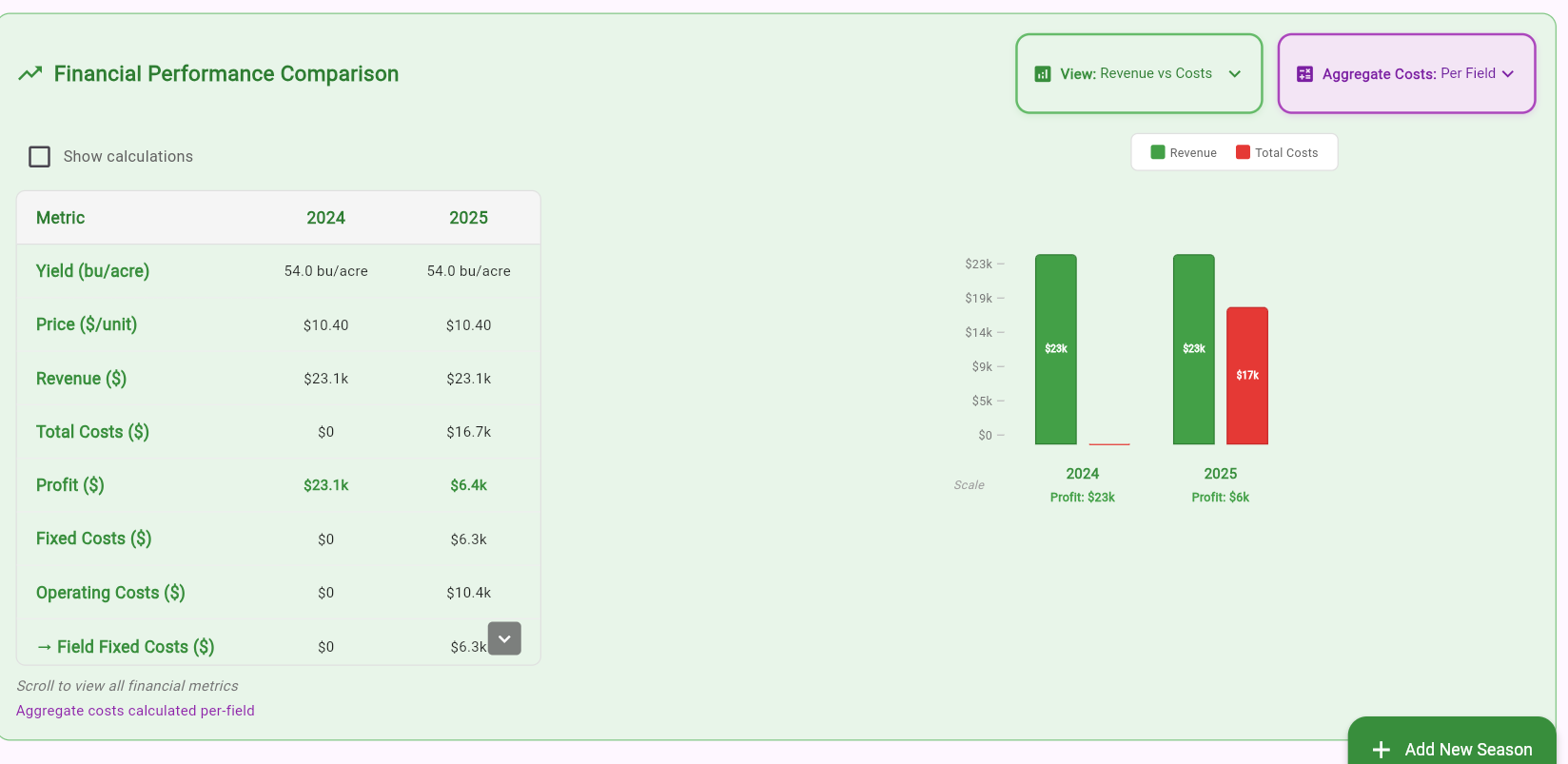Toggle Revenue series in chart legend
This screenshot has width=1568, height=764.
coord(1184,152)
